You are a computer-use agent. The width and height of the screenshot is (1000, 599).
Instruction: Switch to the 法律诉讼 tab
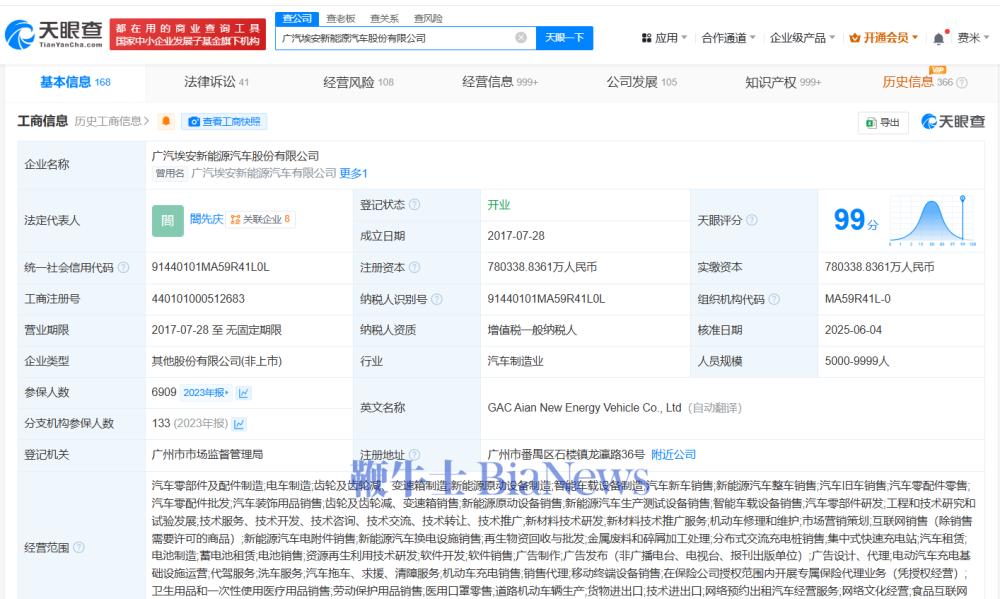[x=216, y=82]
